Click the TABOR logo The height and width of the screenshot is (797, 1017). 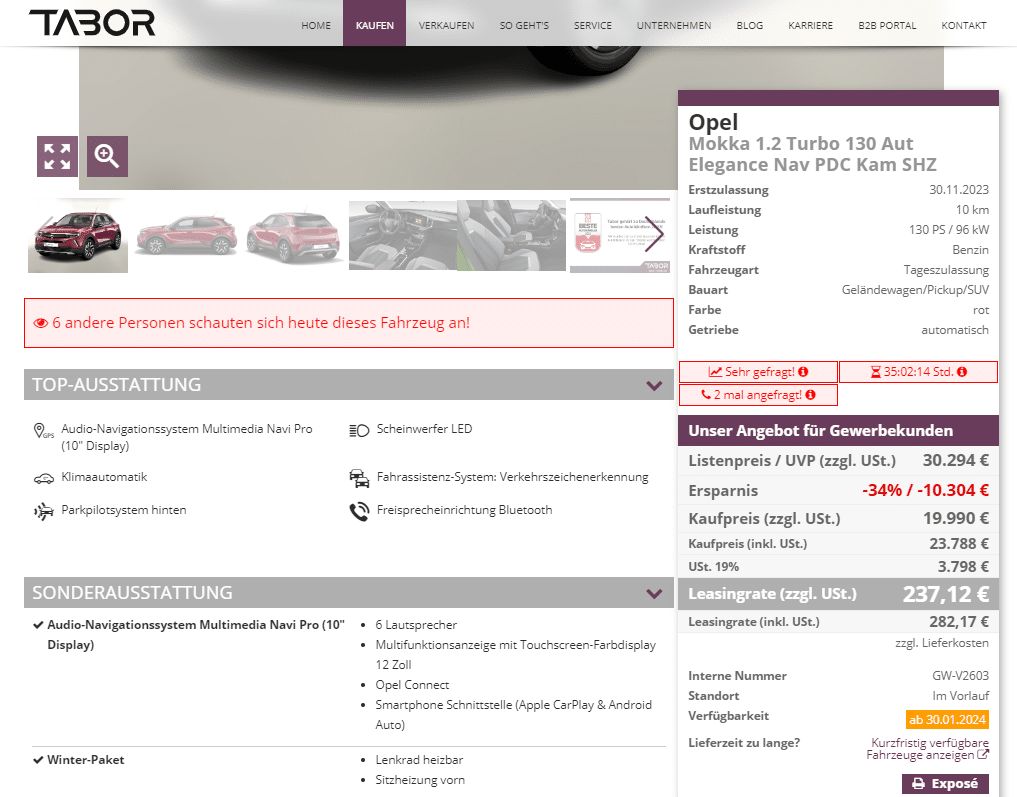pos(92,23)
